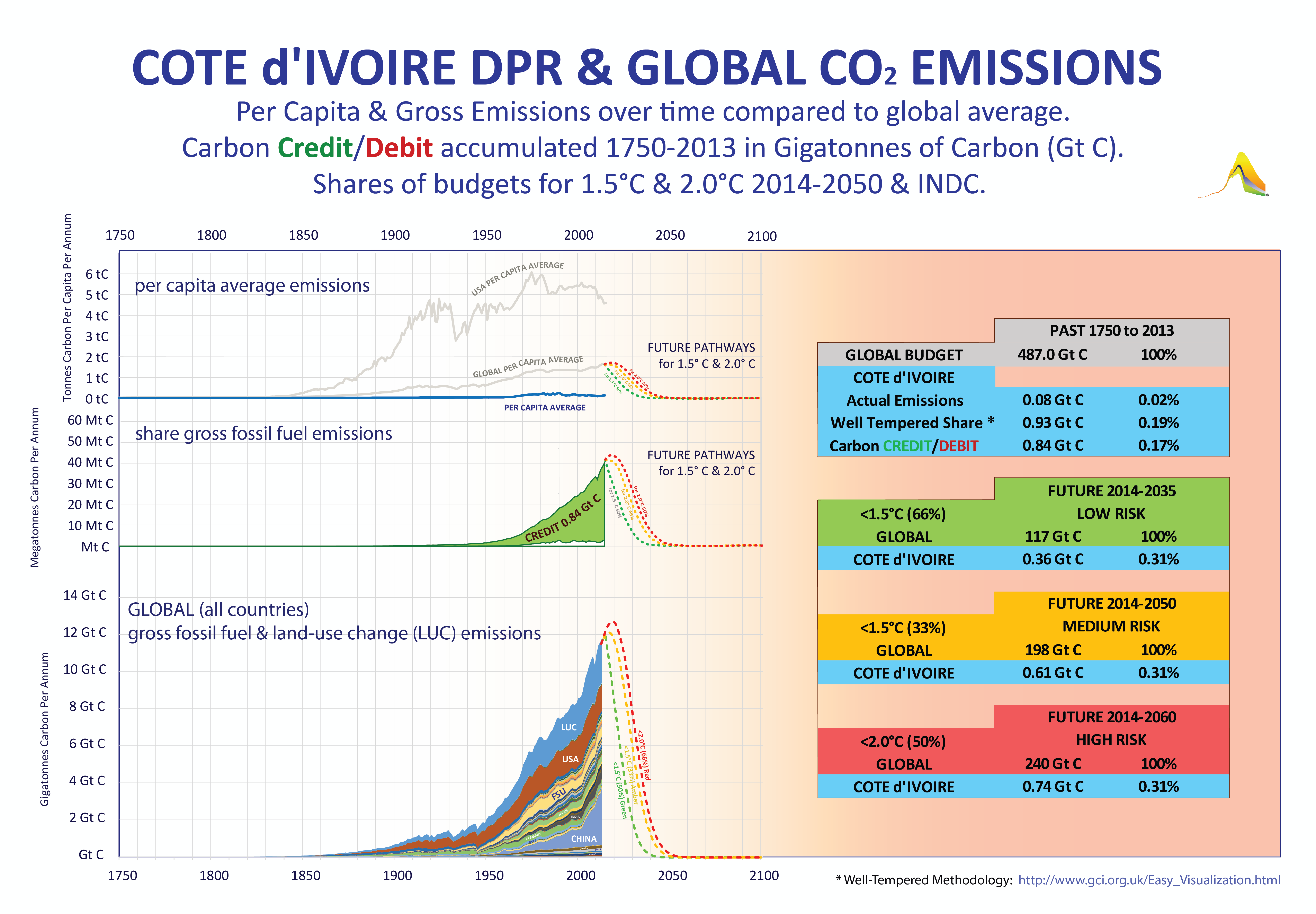Click the '0.08 Gt C' value

(1053, 400)
